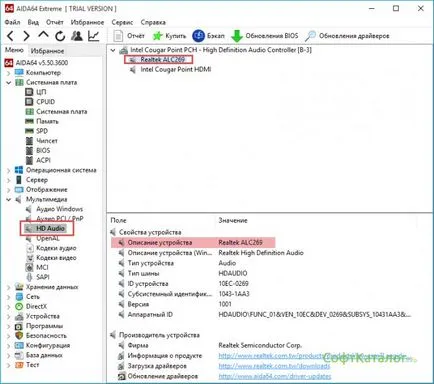Select the CPUID item
The height and width of the screenshot is (384, 434).
click(x=40, y=102)
